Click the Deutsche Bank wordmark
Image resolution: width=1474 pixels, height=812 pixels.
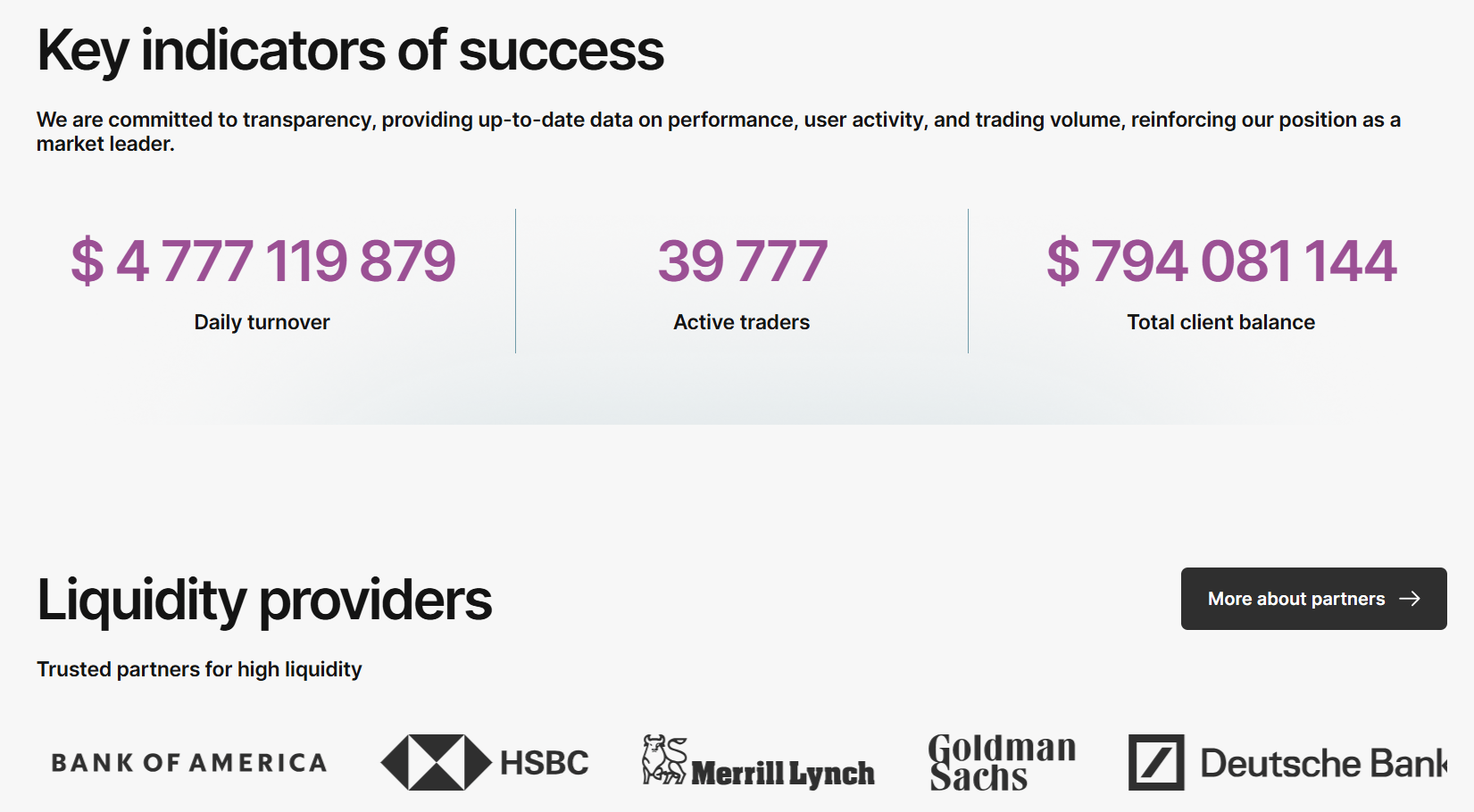point(1323,764)
